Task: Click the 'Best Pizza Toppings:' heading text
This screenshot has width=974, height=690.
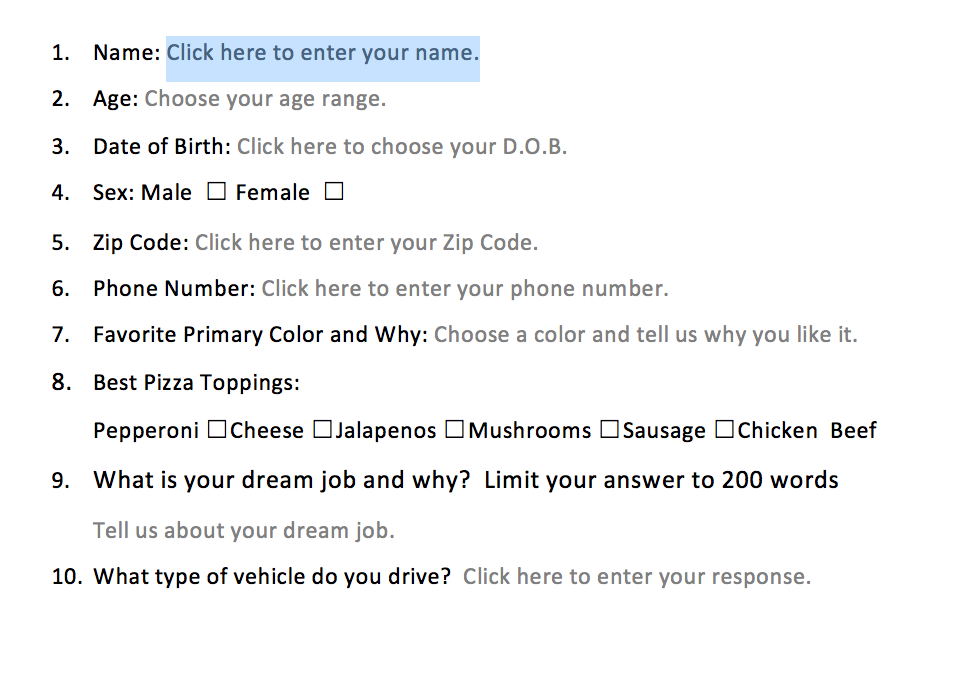Action: click(196, 383)
